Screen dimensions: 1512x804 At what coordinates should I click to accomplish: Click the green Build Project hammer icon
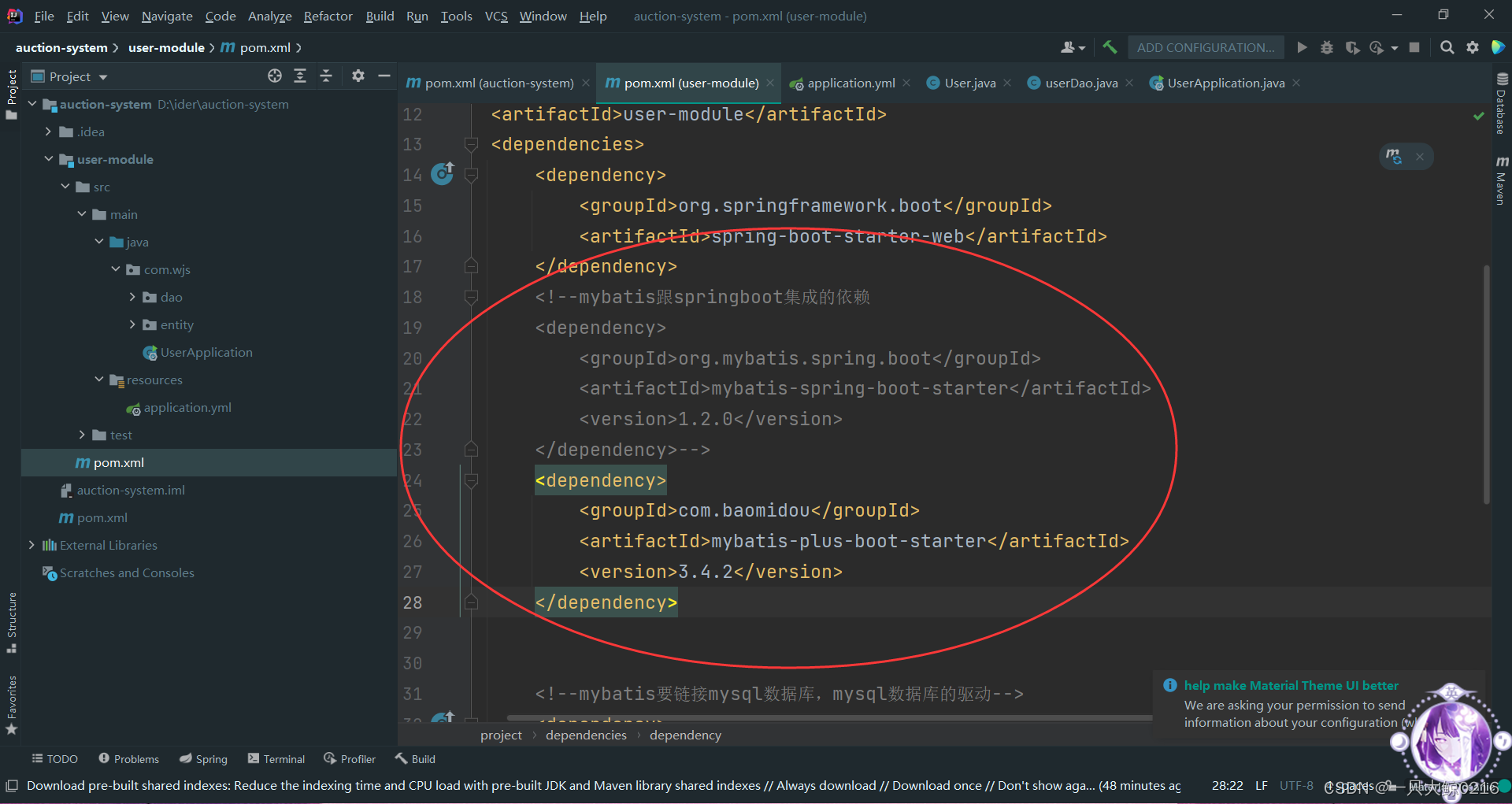click(x=1110, y=47)
